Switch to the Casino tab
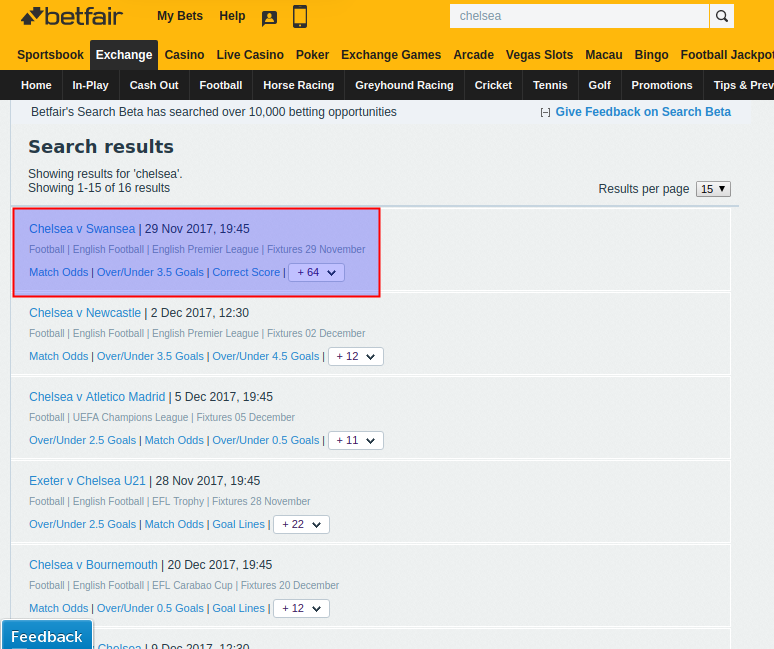Image resolution: width=774 pixels, height=649 pixels. (x=184, y=55)
